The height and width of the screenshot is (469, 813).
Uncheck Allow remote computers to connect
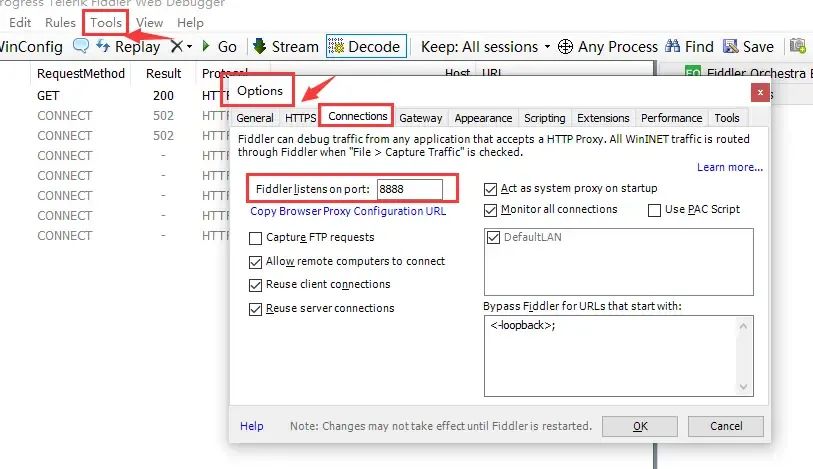point(256,261)
